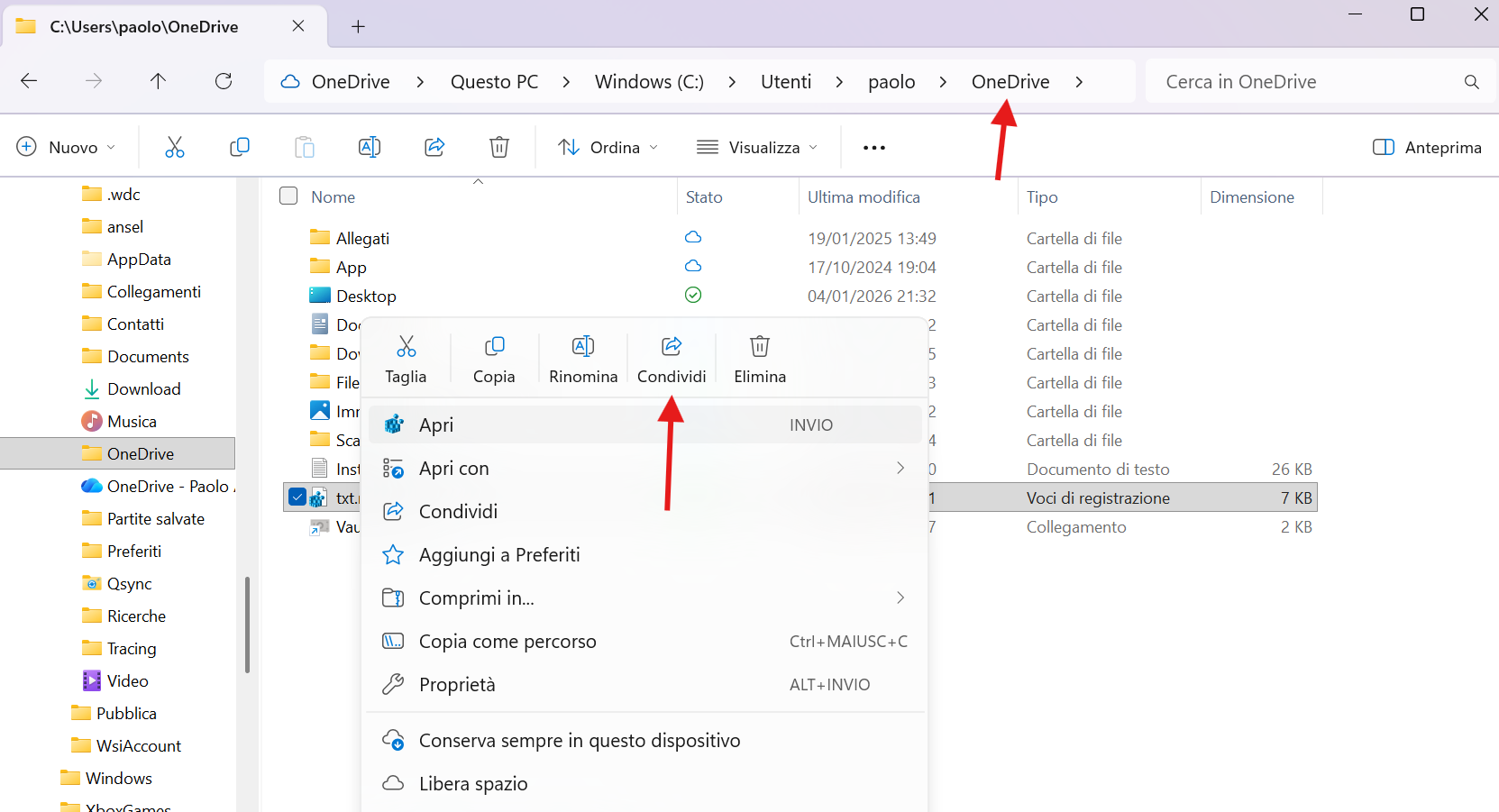This screenshot has width=1499, height=812.
Task: Go back with the left arrow
Action: [x=29, y=81]
